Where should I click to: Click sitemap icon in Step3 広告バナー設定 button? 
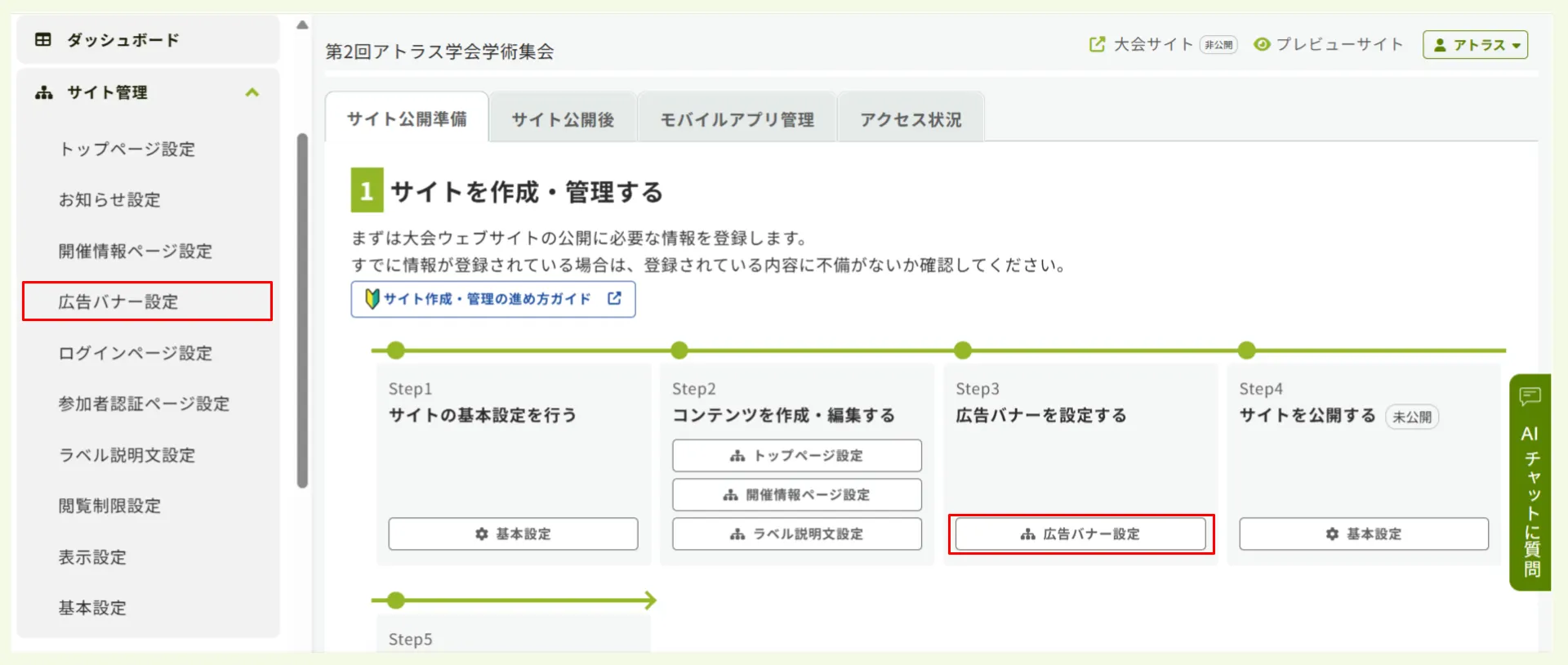[1028, 533]
